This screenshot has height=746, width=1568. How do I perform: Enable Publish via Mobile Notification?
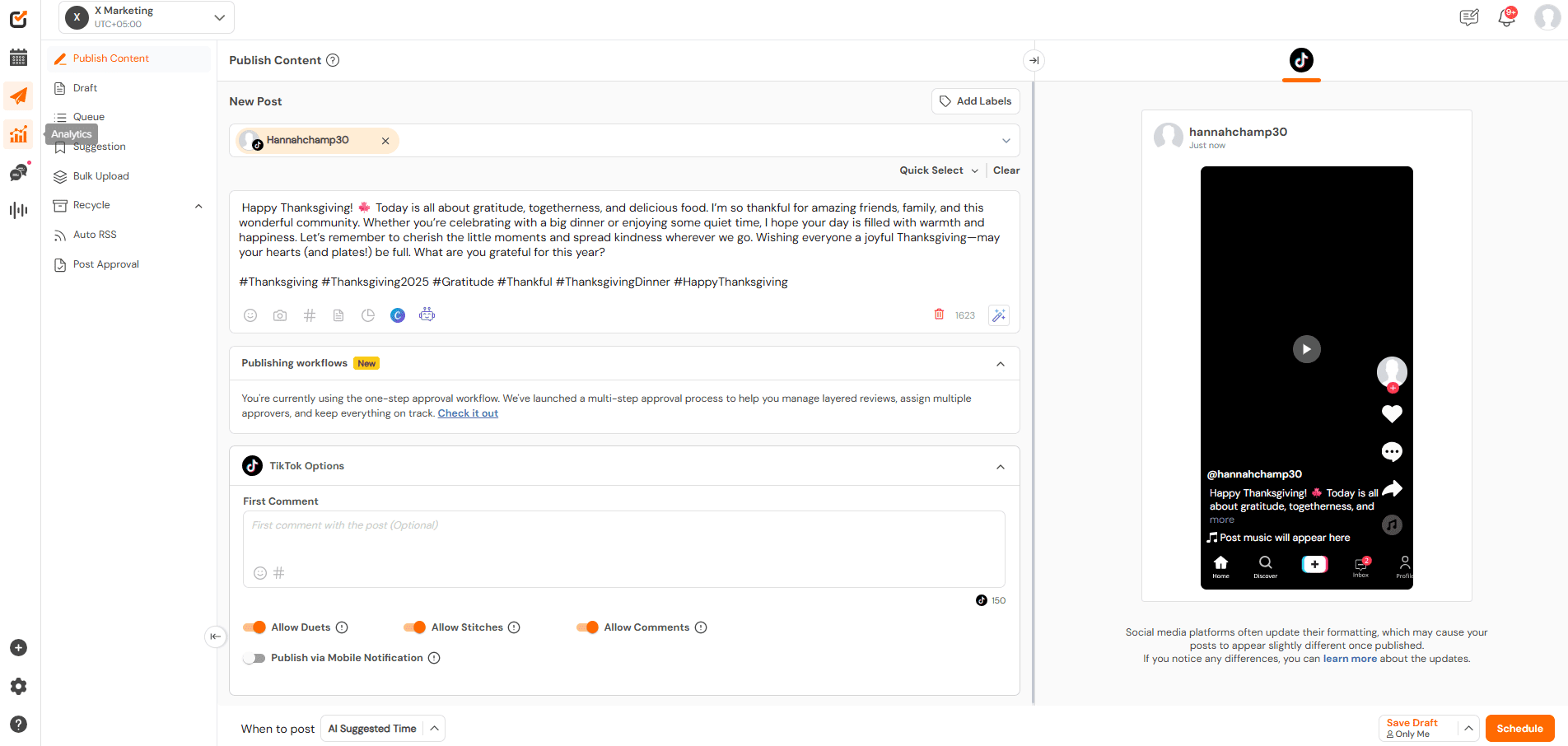click(254, 658)
